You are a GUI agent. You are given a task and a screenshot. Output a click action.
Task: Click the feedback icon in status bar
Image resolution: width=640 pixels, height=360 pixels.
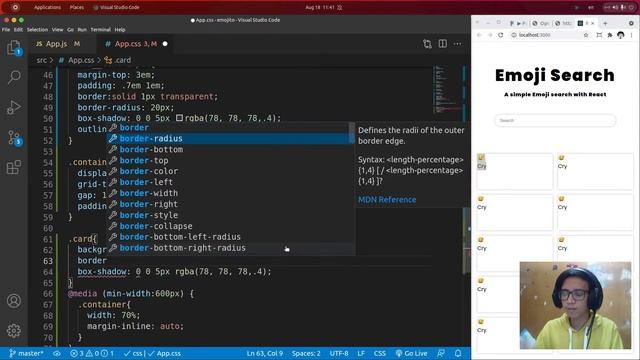click(441, 353)
